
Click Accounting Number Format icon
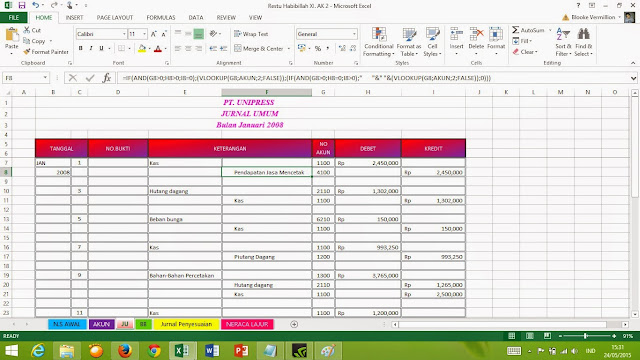point(302,49)
